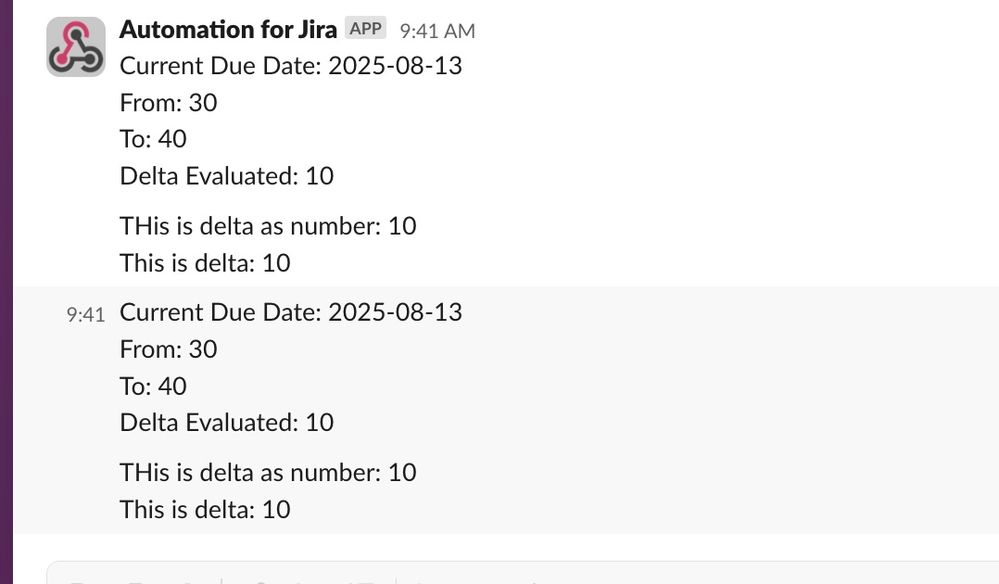Click "From: 30" in the second message
This screenshot has height=584, width=999.
click(x=169, y=349)
